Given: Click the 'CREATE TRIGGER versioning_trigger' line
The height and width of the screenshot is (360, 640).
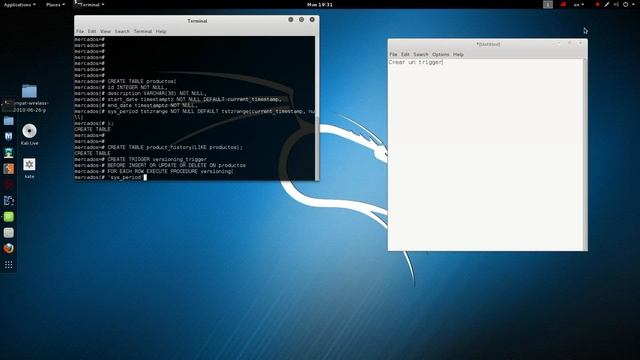Looking at the screenshot, I should 140,159.
